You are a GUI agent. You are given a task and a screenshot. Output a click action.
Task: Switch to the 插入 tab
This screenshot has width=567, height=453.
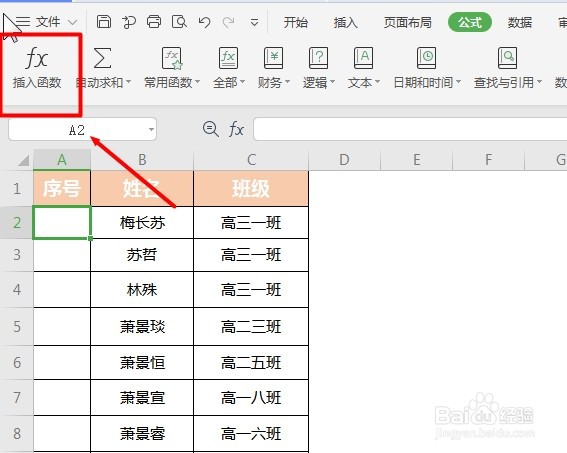tap(345, 22)
